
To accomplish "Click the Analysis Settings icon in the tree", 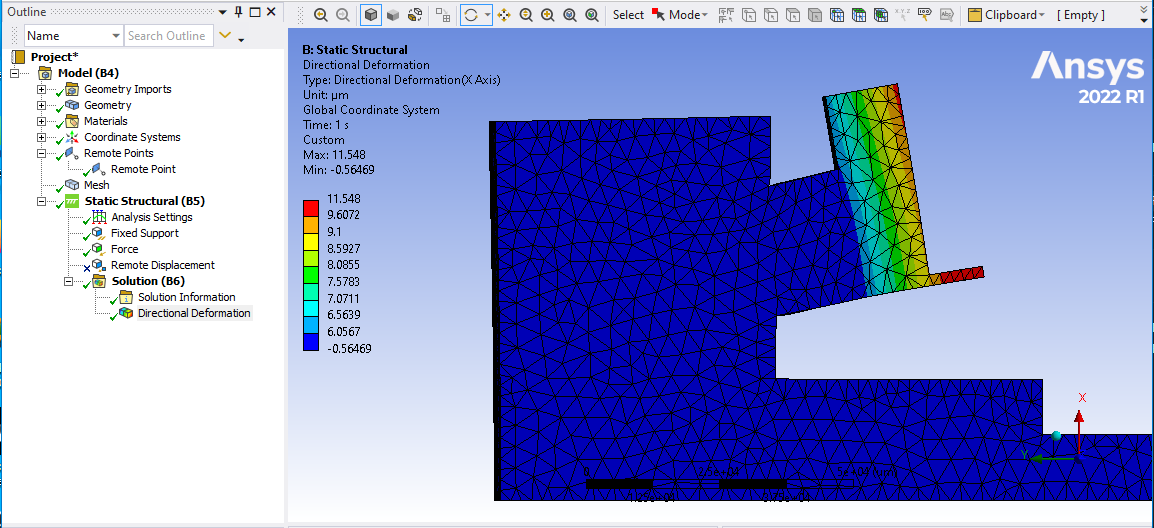I will click(98, 217).
